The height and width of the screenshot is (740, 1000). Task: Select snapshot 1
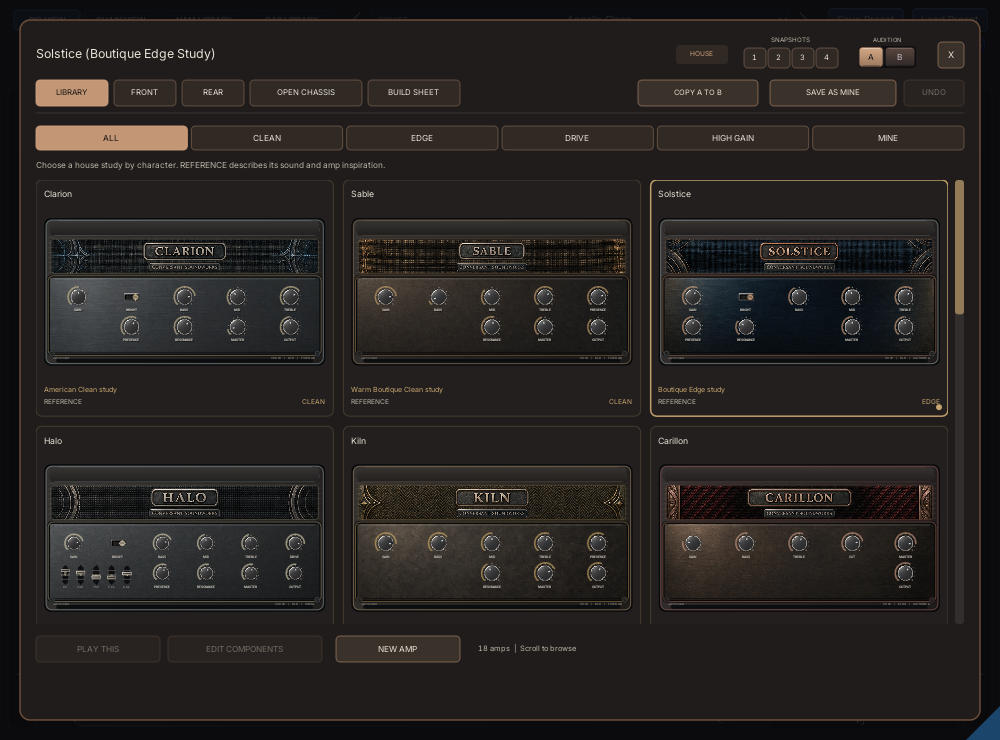click(x=754, y=57)
